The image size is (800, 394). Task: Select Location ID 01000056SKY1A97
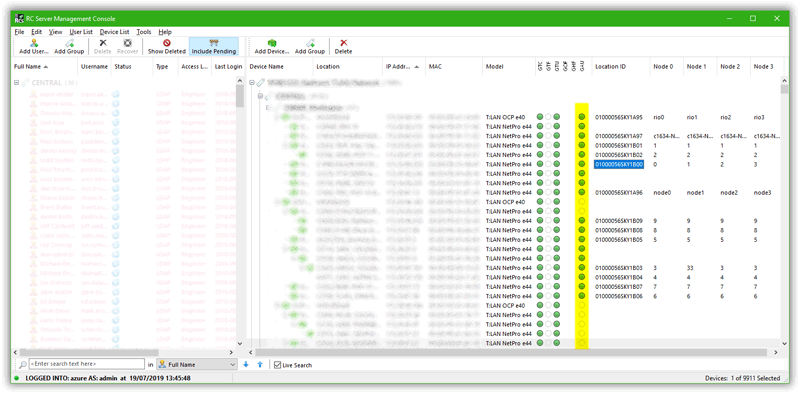pyautogui.click(x=618, y=136)
